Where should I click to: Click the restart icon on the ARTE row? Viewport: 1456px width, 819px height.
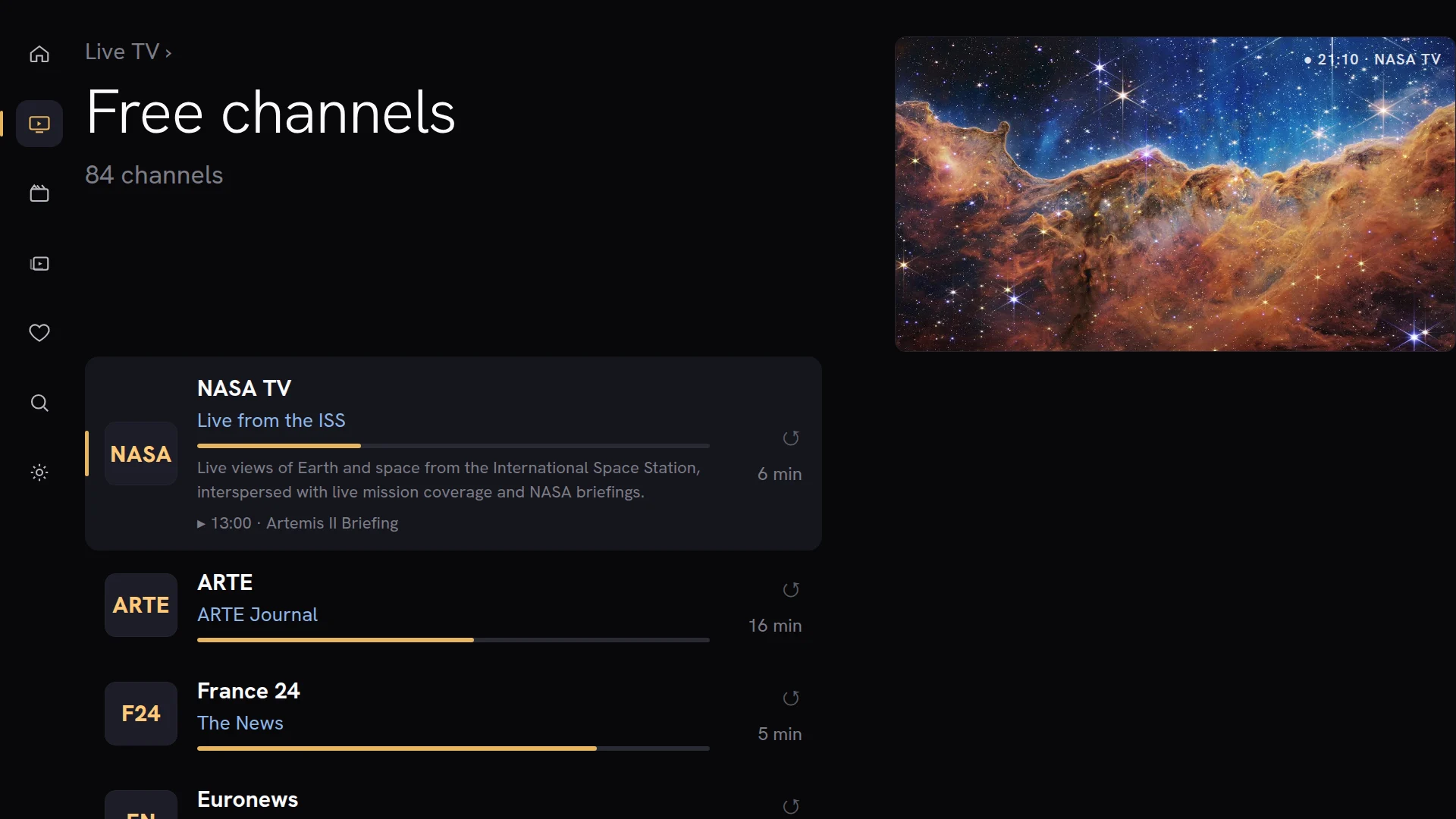point(791,590)
